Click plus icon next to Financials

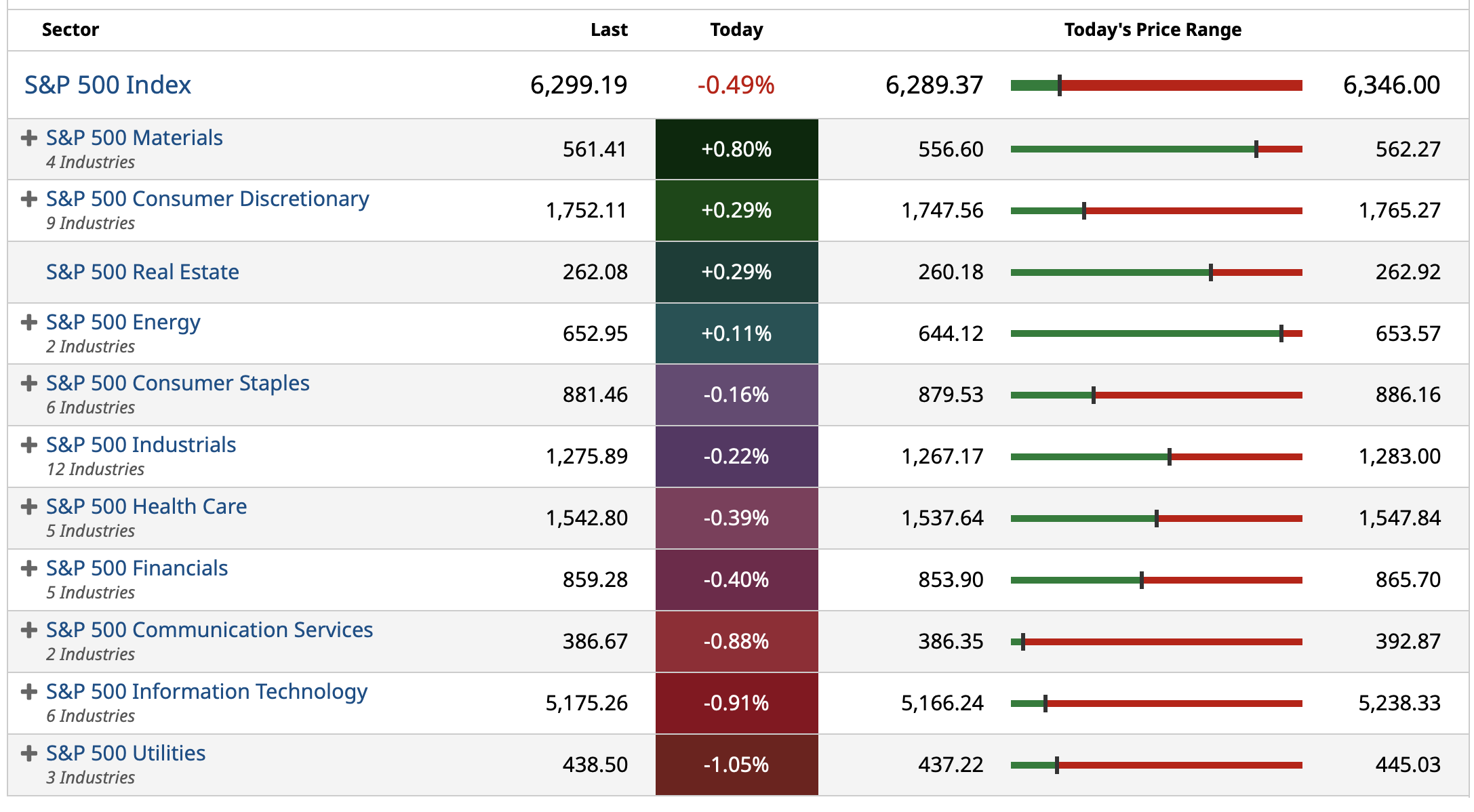(x=28, y=569)
